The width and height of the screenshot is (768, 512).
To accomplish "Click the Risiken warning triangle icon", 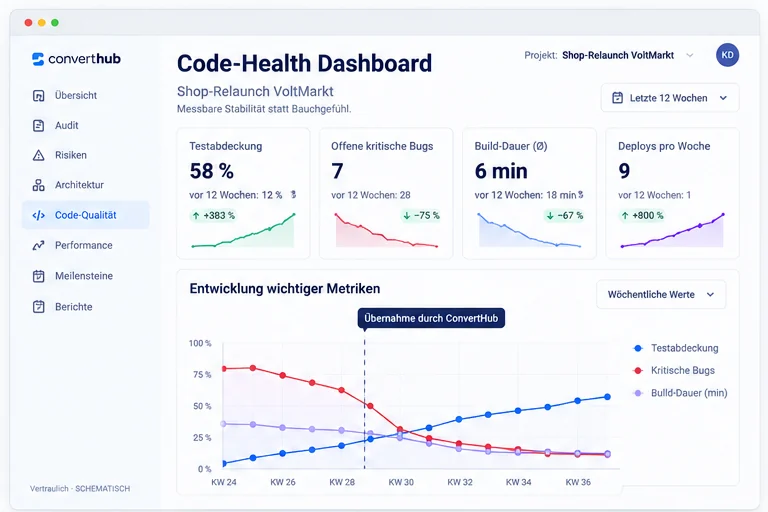I will coord(38,155).
